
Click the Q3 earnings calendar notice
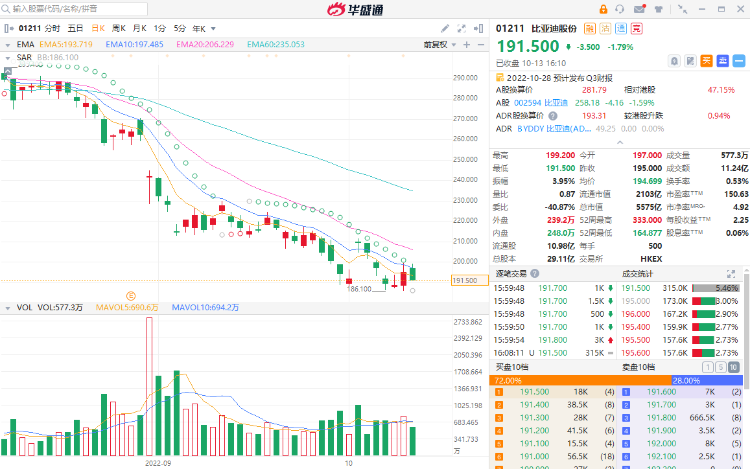point(554,77)
